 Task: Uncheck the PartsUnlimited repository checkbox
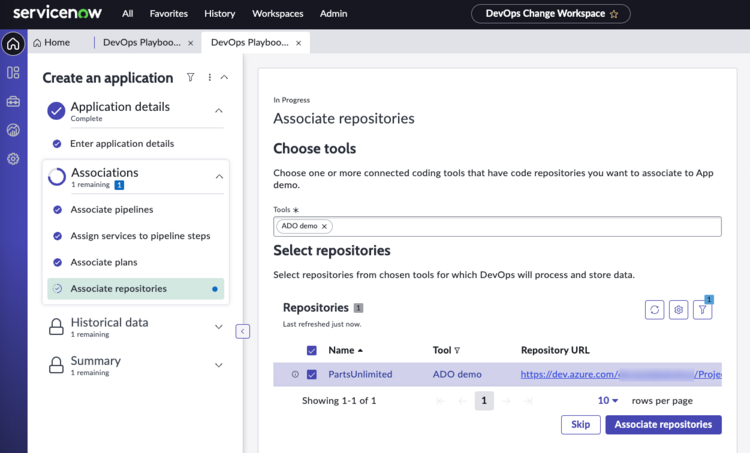pyautogui.click(x=311, y=375)
